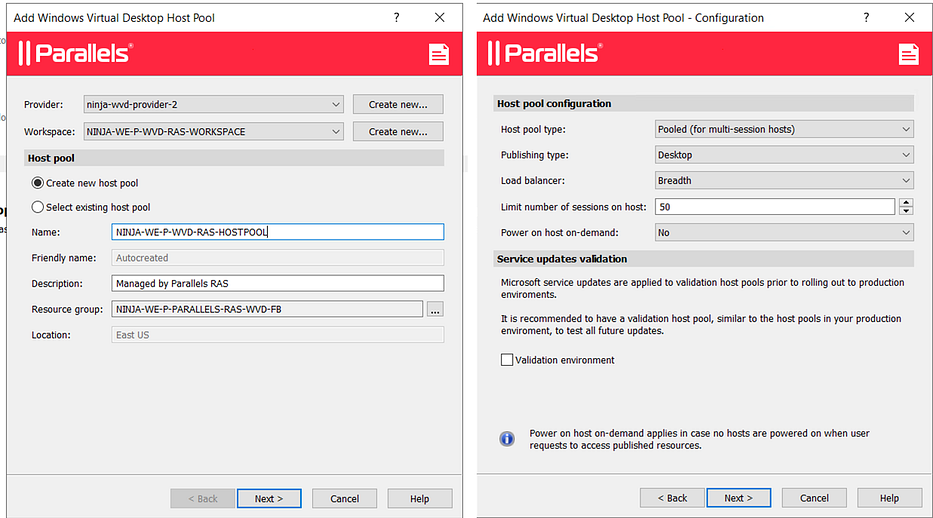Click the Limit number of sessions on host label
The height and width of the screenshot is (518, 933).
(573, 207)
